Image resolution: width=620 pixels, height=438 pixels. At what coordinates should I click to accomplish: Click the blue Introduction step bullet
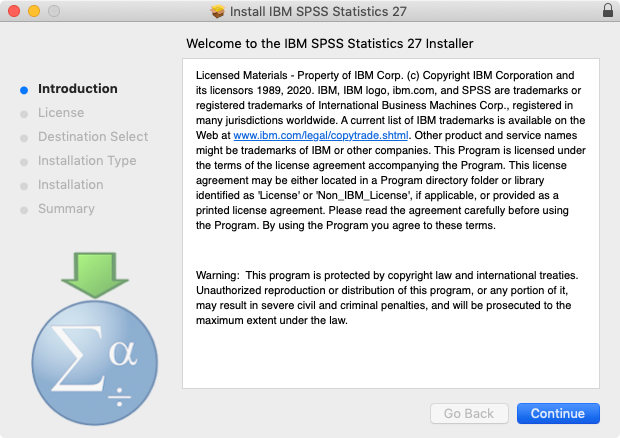click(x=24, y=90)
